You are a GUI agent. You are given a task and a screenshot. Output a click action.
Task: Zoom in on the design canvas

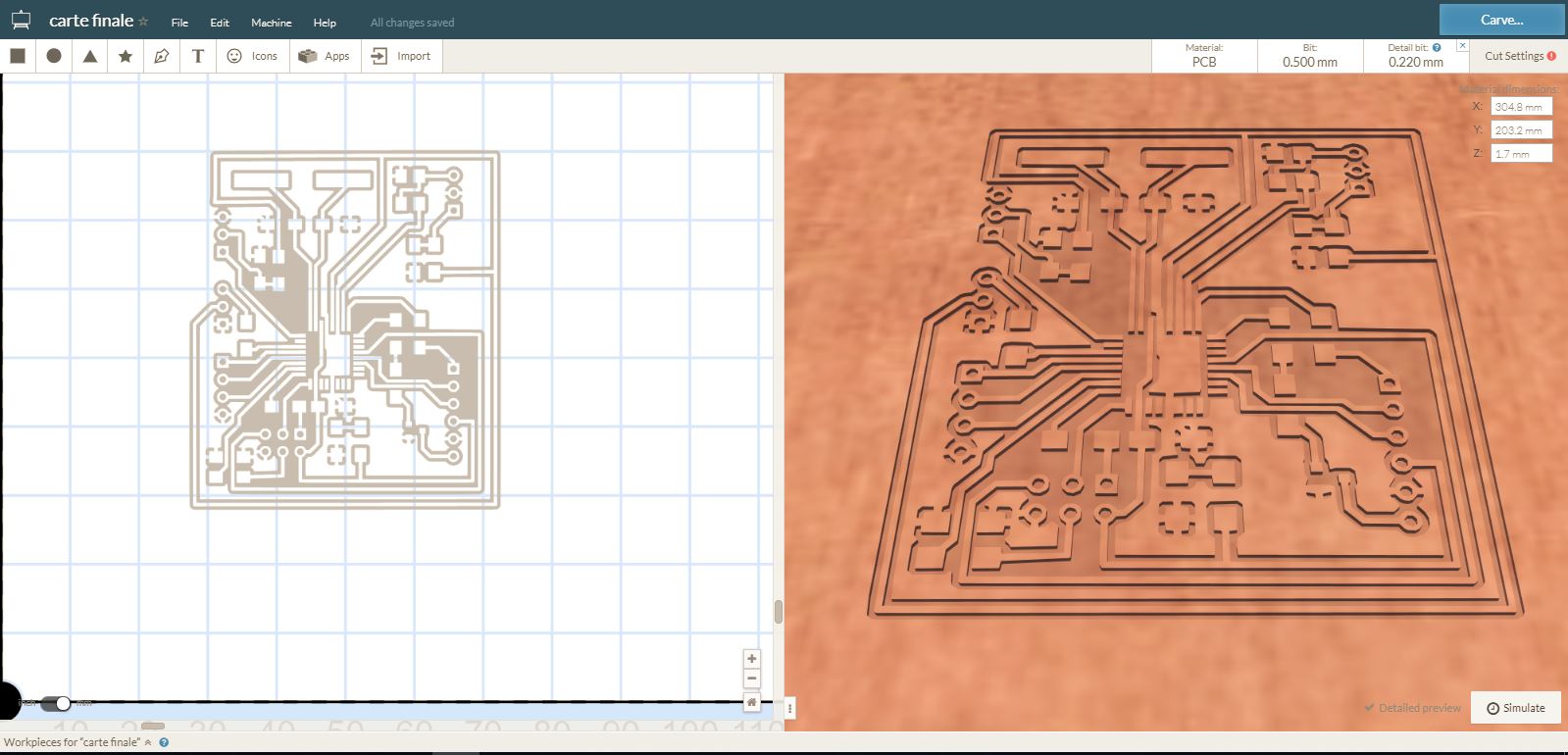click(x=752, y=659)
